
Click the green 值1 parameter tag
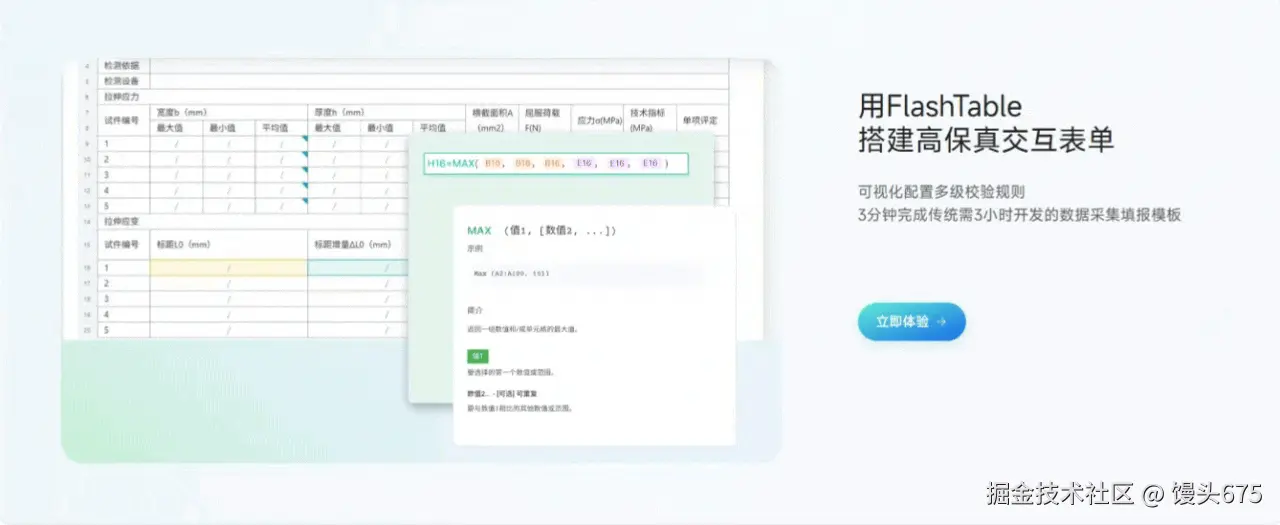pos(478,356)
